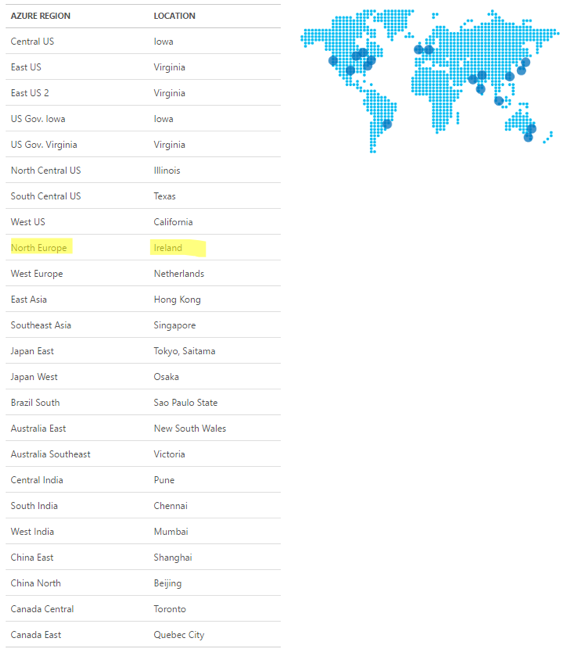Click the Australia Southeast region entry

point(50,454)
